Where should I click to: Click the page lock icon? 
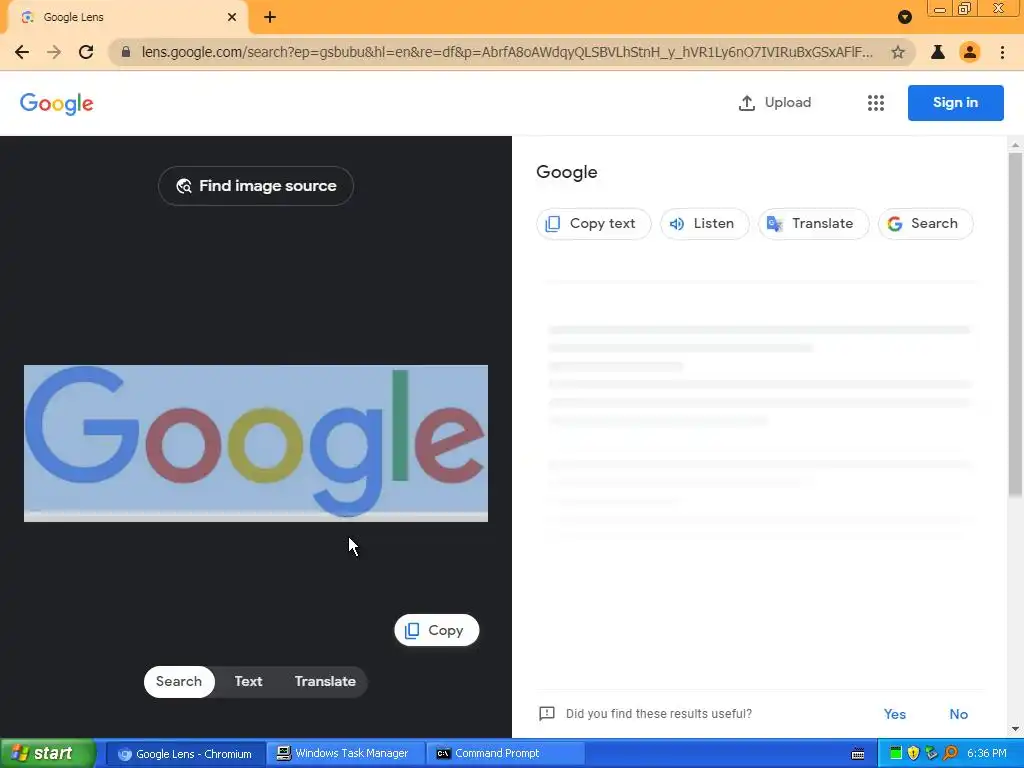pyautogui.click(x=126, y=52)
